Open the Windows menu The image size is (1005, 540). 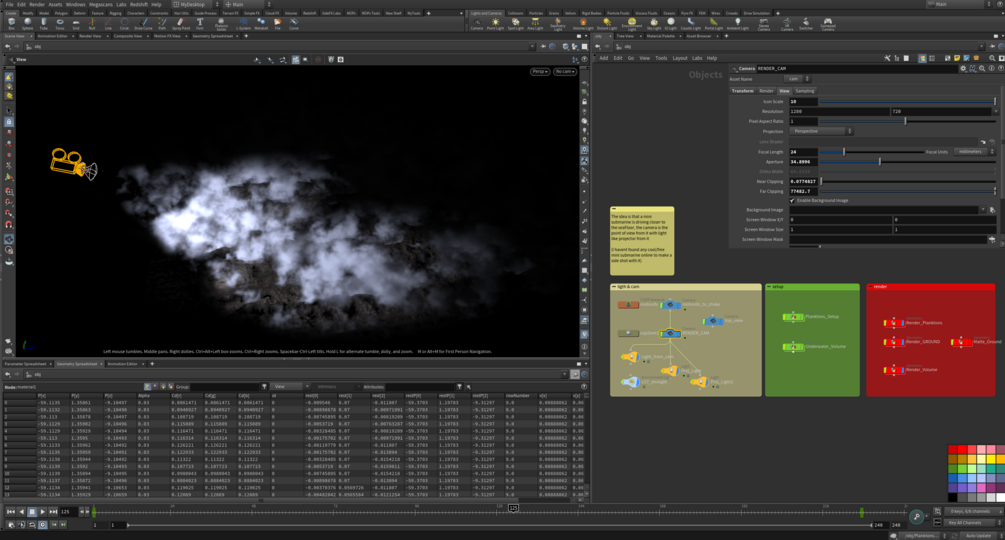click(75, 4)
